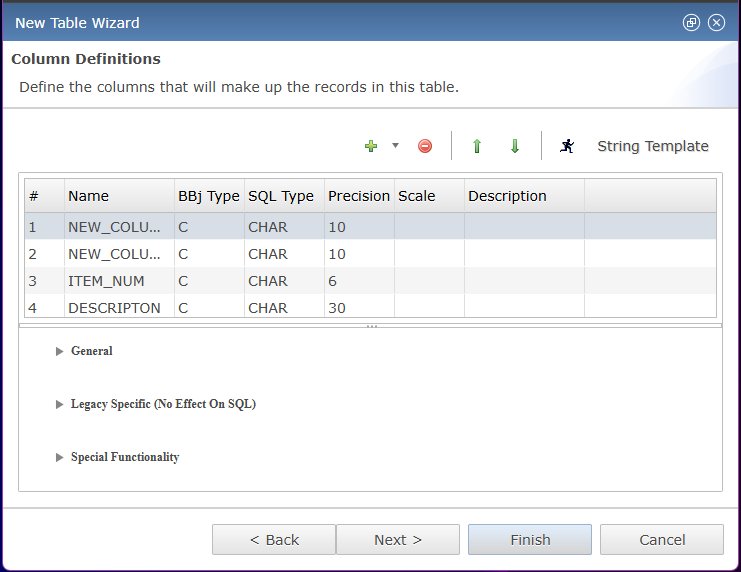Click the Cancel button
The width and height of the screenshot is (741, 572).
point(662,540)
